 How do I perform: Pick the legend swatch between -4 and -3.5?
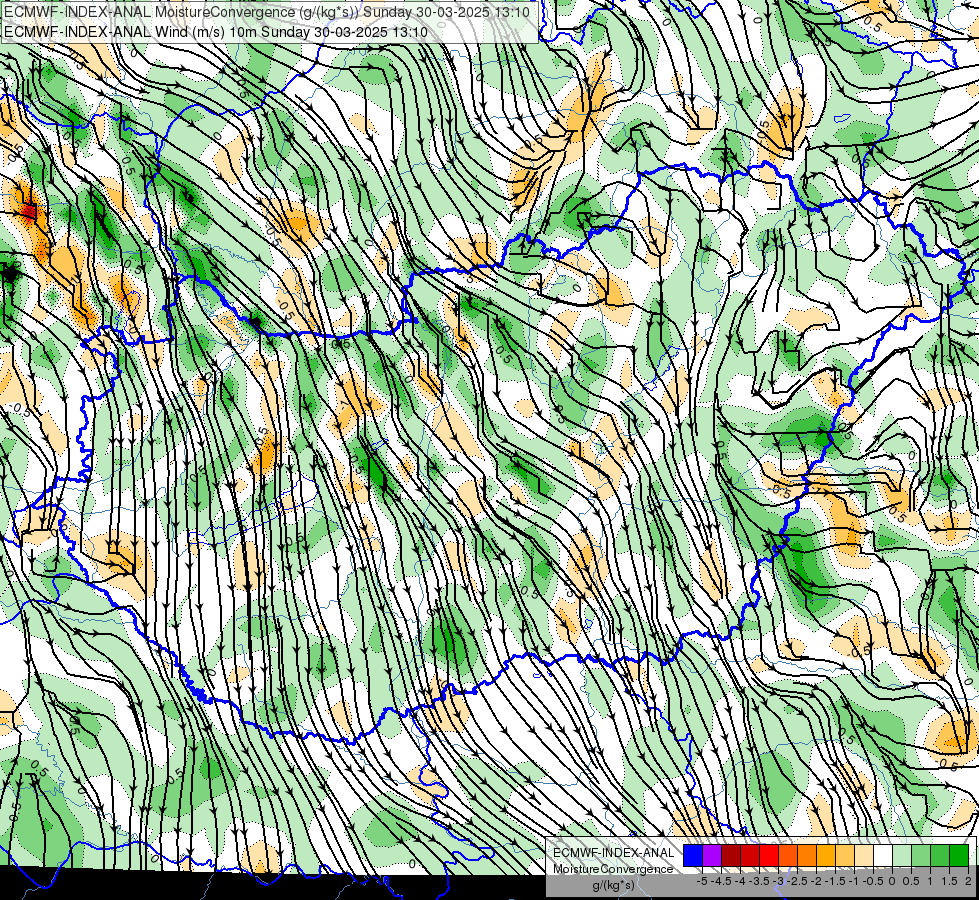(x=750, y=856)
